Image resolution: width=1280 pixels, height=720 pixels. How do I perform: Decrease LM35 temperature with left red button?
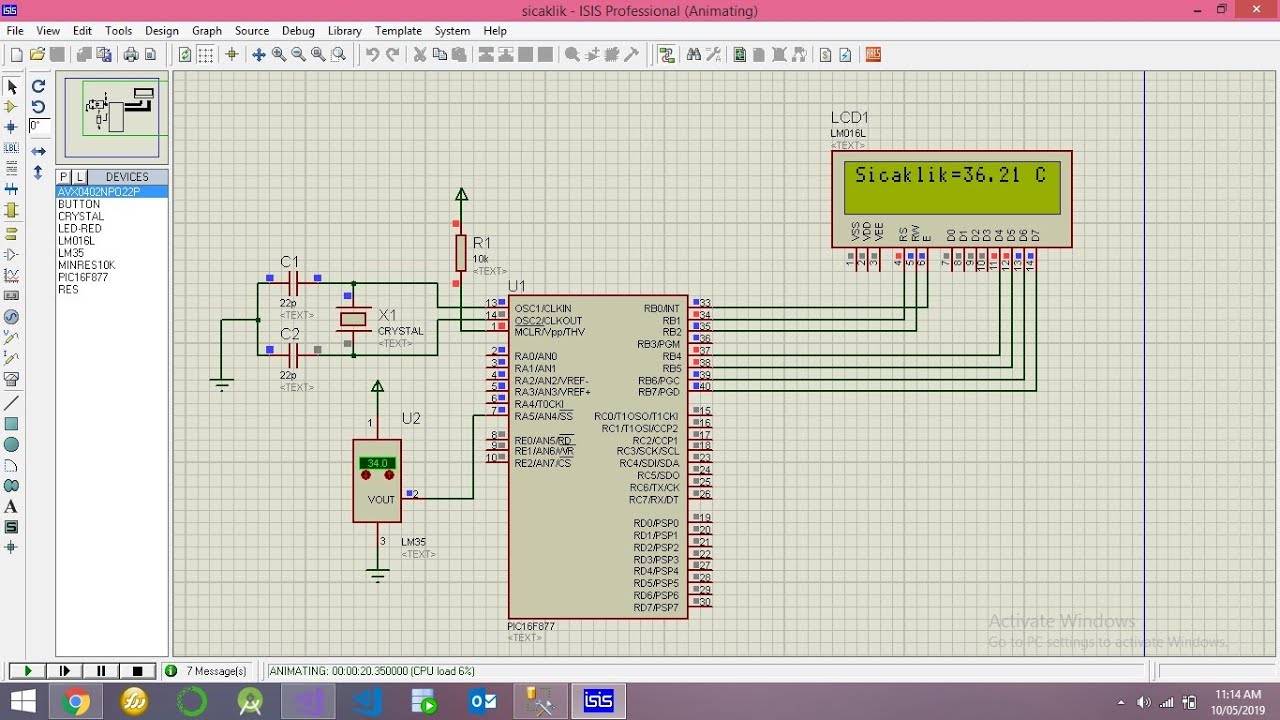[367, 475]
